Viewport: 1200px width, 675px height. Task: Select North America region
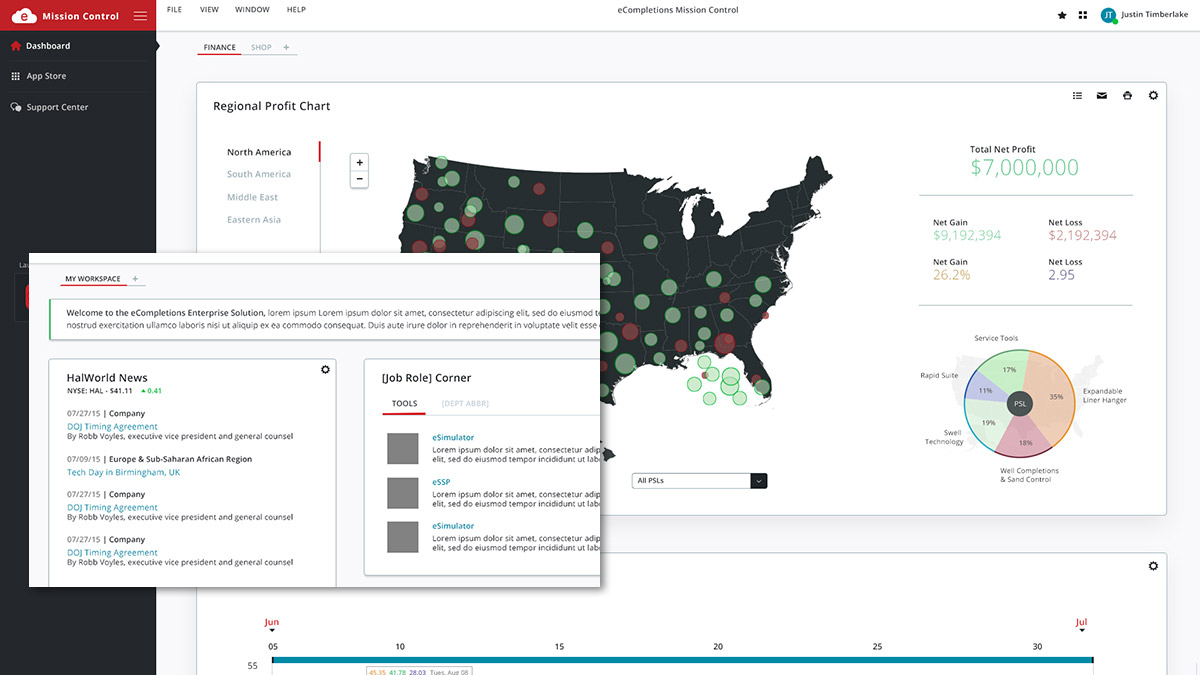pos(259,152)
